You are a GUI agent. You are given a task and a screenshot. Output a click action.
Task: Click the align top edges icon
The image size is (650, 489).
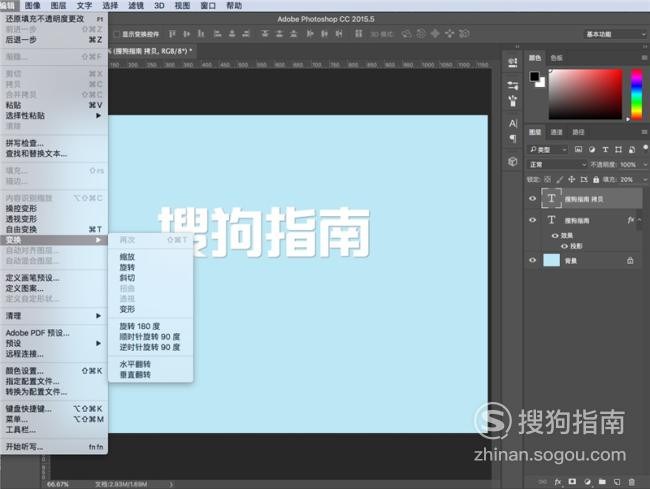(x=172, y=34)
